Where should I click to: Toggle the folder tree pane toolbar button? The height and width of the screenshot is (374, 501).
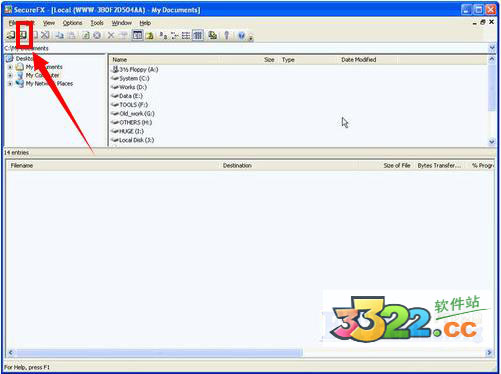(x=137, y=35)
